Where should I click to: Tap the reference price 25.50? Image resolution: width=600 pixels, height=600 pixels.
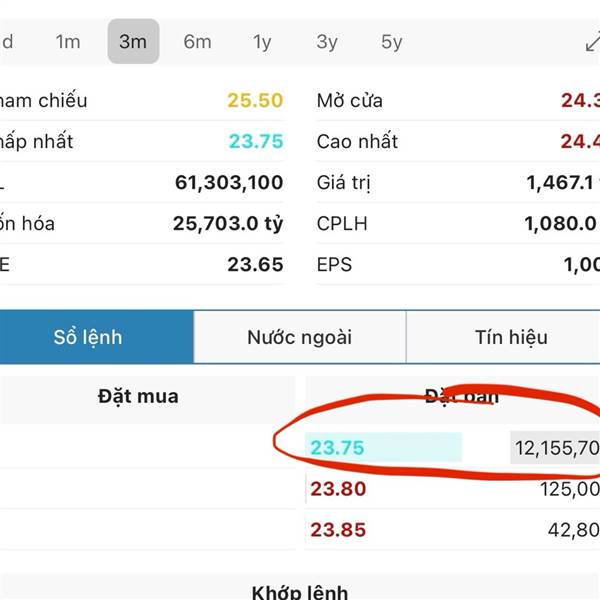point(255,100)
